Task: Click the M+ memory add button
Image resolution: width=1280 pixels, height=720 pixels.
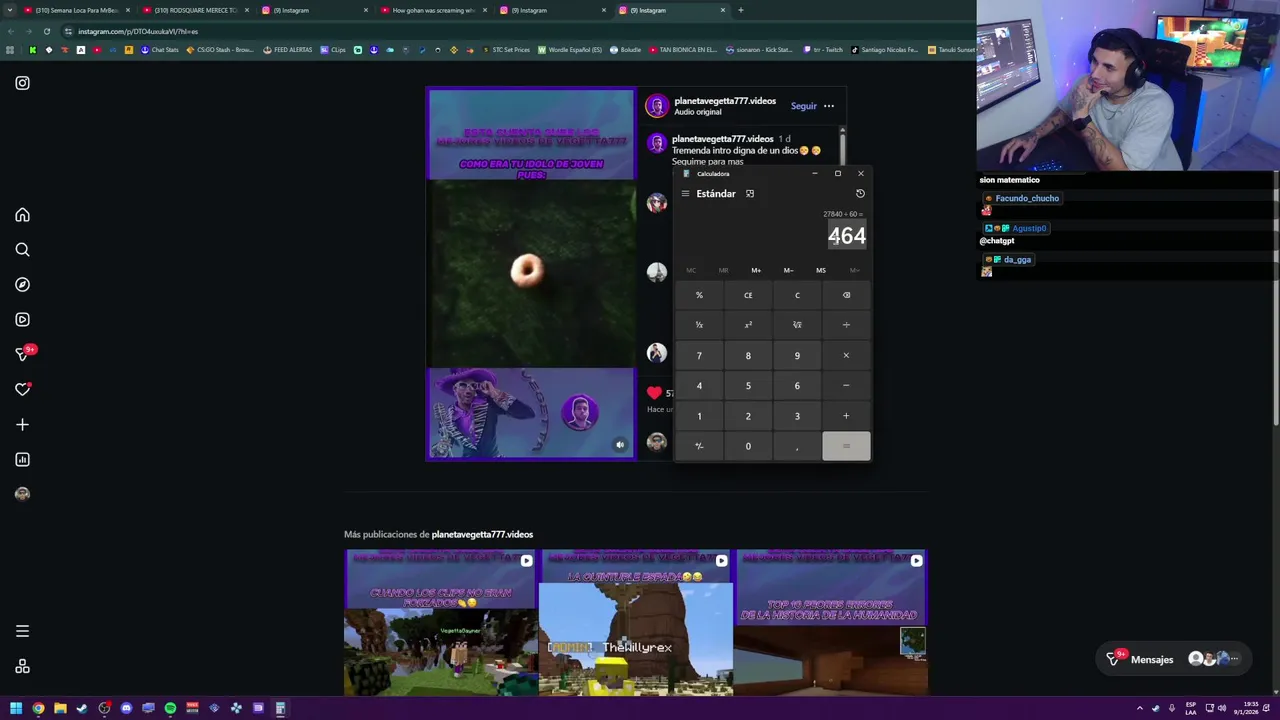Action: (756, 270)
